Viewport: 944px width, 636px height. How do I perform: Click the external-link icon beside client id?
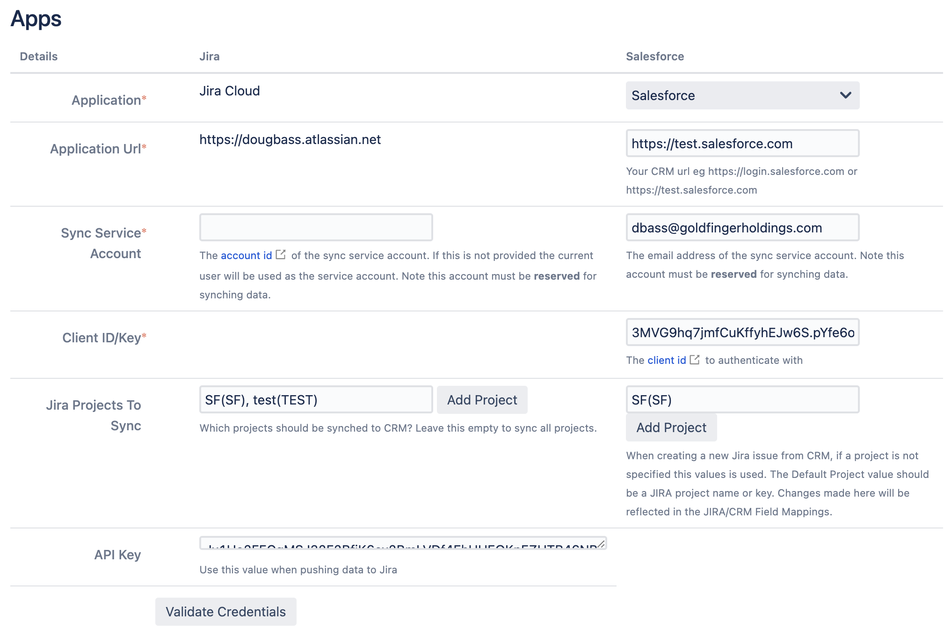tap(695, 360)
